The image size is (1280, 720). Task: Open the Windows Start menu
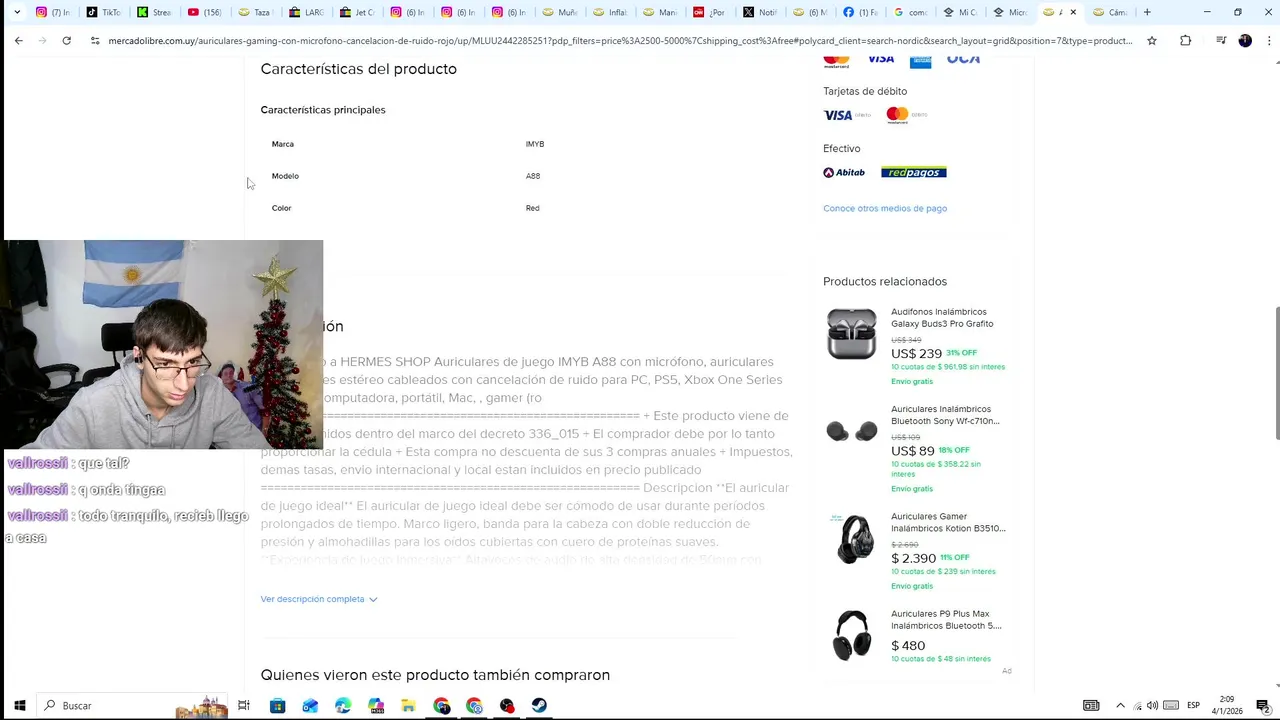click(19, 705)
